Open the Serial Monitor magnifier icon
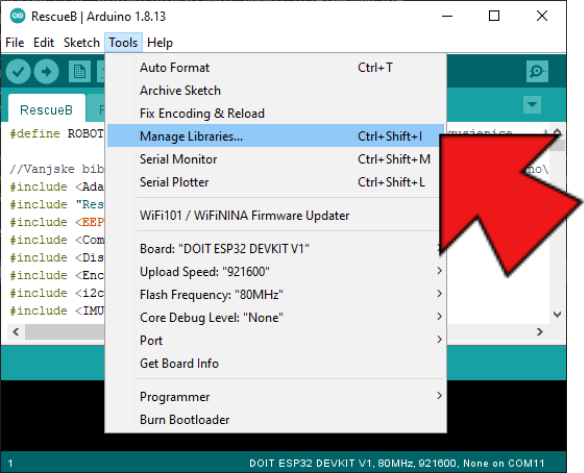This screenshot has width=584, height=473. [537, 71]
